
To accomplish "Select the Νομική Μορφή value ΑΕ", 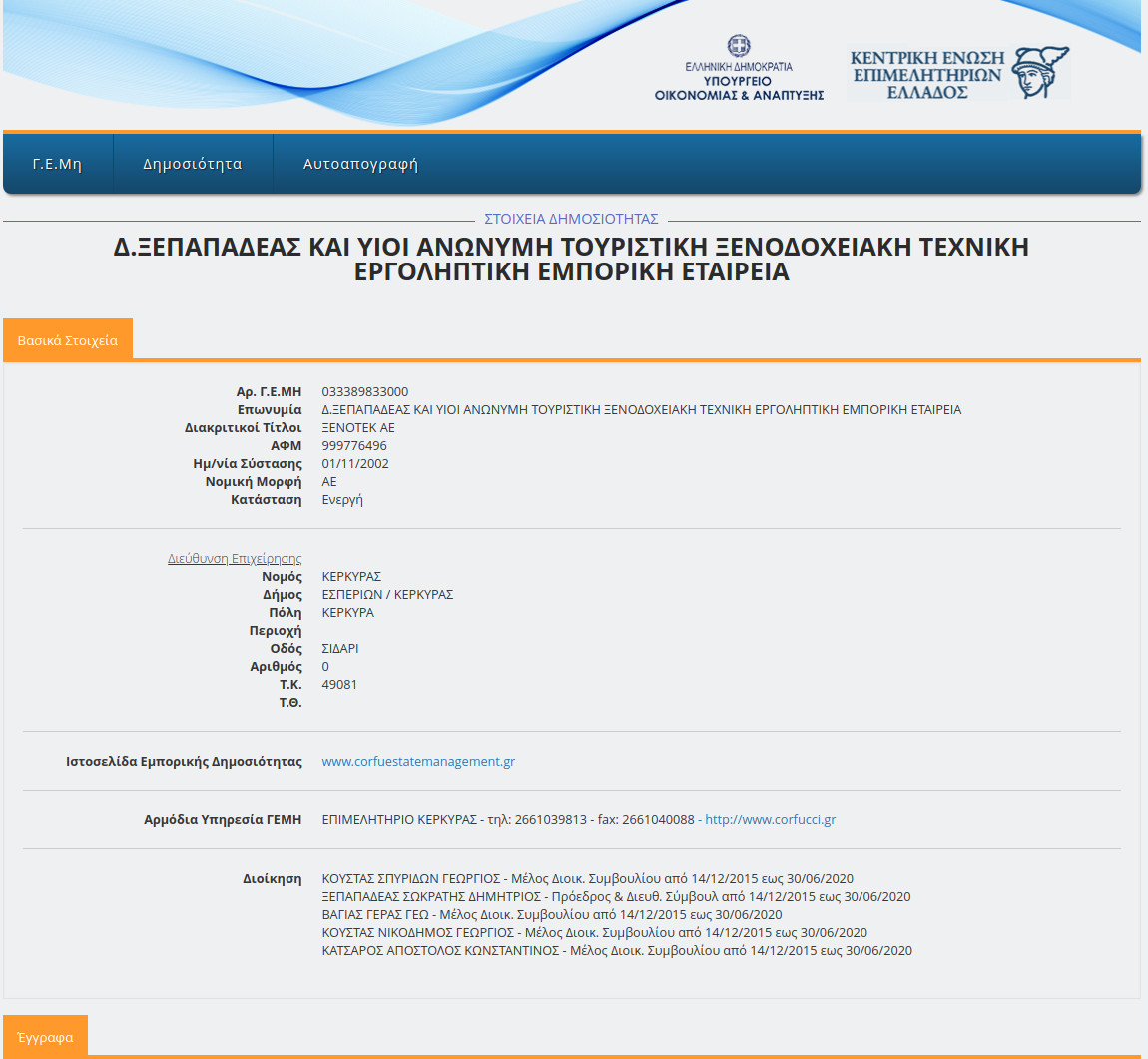I will [x=329, y=481].
